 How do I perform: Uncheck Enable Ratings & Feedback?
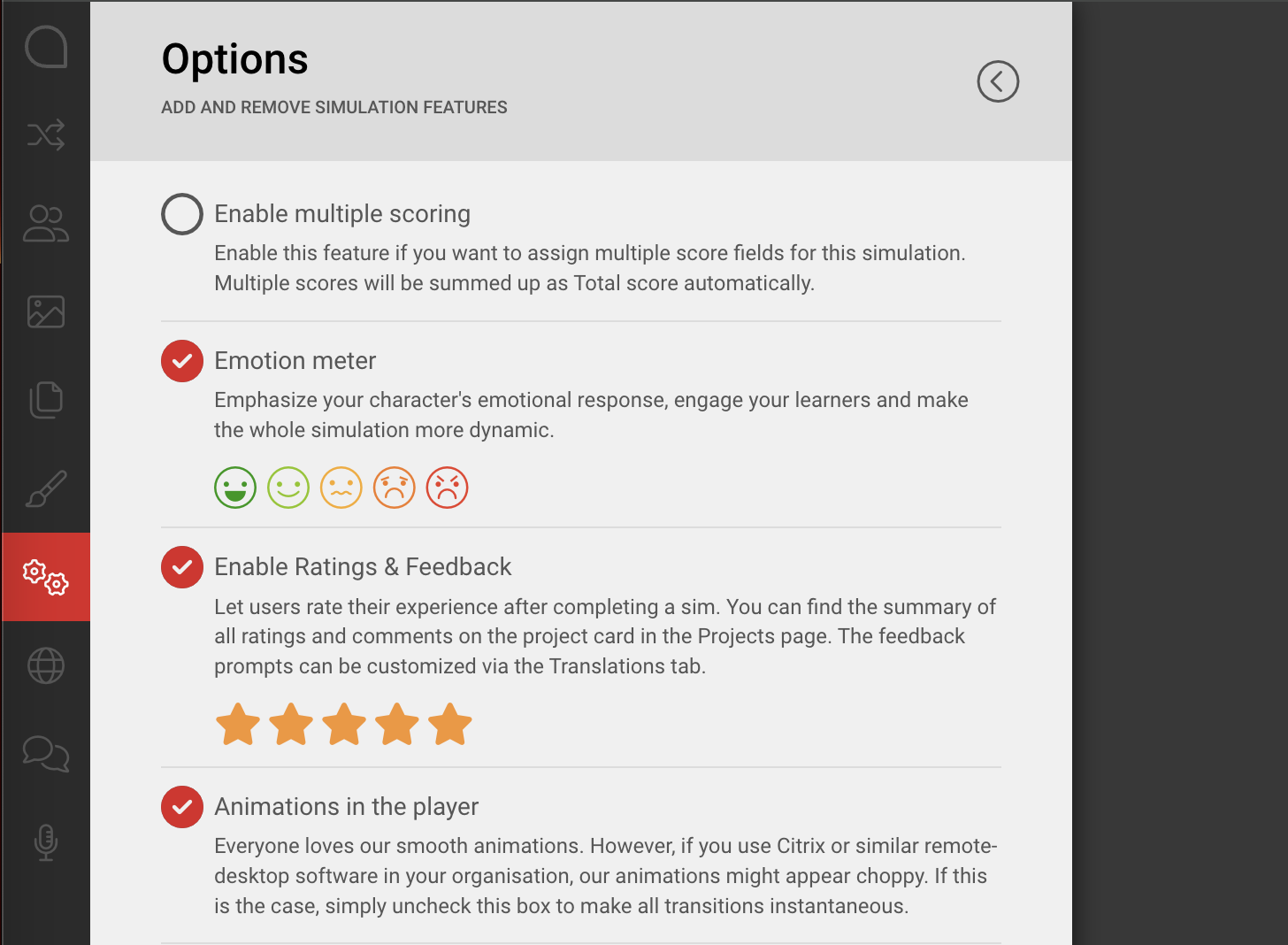181,567
